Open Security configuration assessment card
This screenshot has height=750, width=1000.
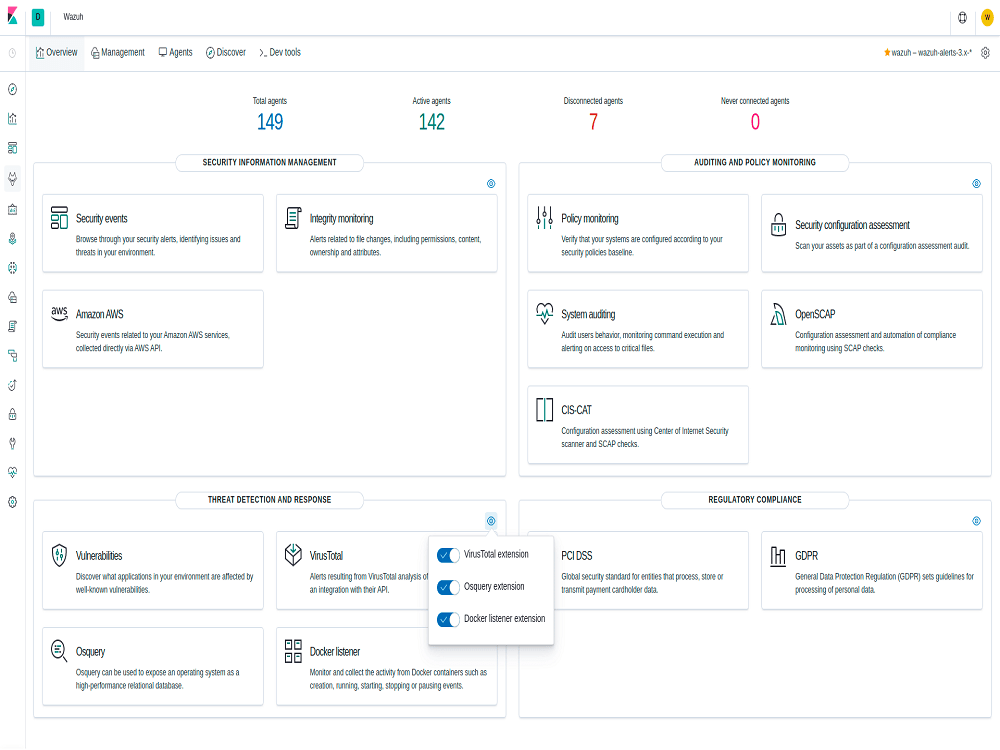[x=872, y=233]
